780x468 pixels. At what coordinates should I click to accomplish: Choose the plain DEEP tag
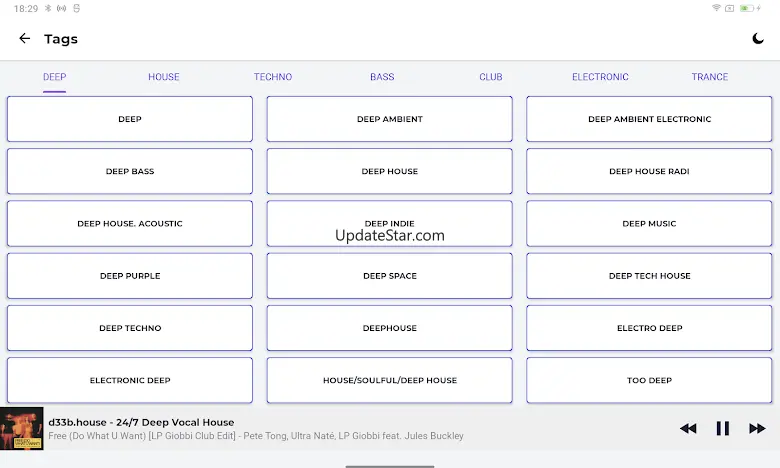tap(130, 119)
